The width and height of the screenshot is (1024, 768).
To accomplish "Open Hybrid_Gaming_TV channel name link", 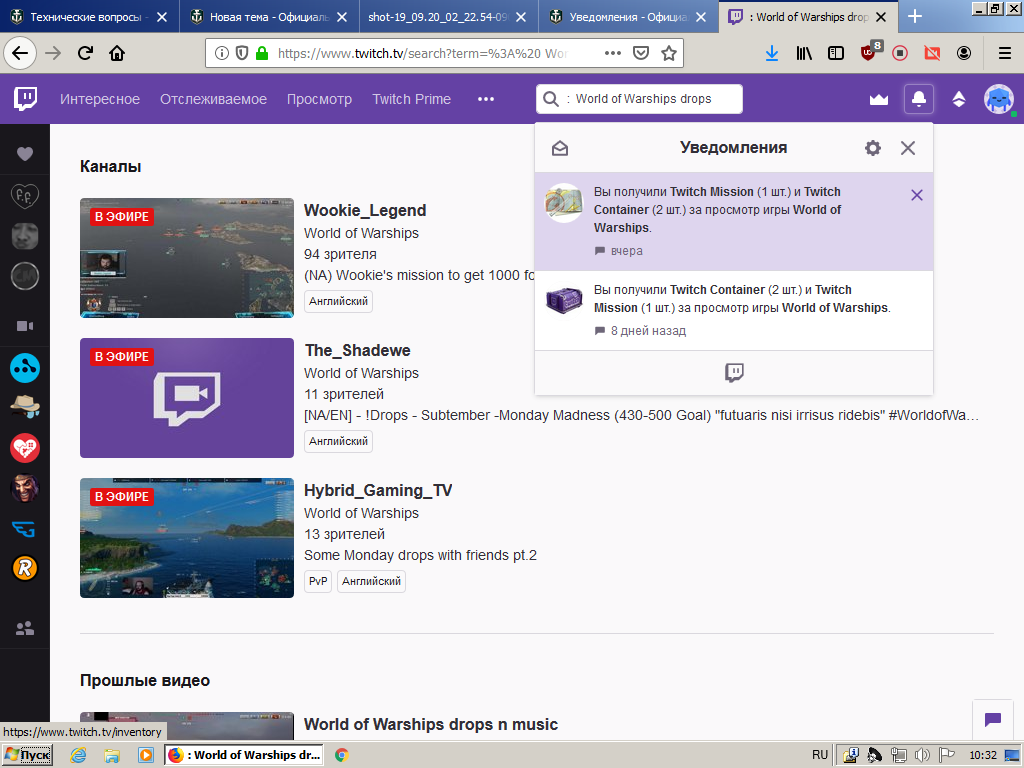I will pyautogui.click(x=378, y=490).
